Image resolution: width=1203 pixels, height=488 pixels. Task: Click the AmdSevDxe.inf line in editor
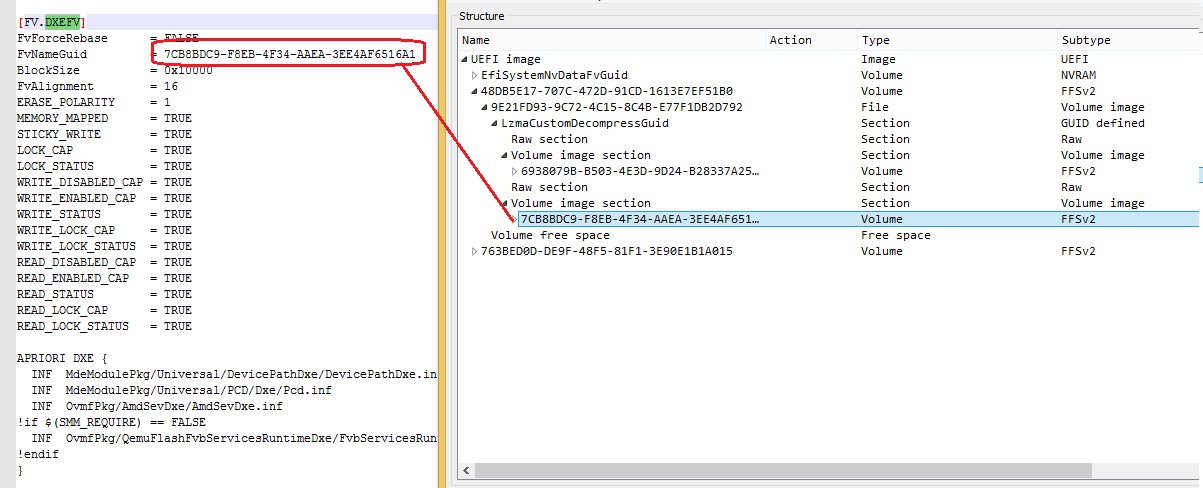(x=174, y=406)
